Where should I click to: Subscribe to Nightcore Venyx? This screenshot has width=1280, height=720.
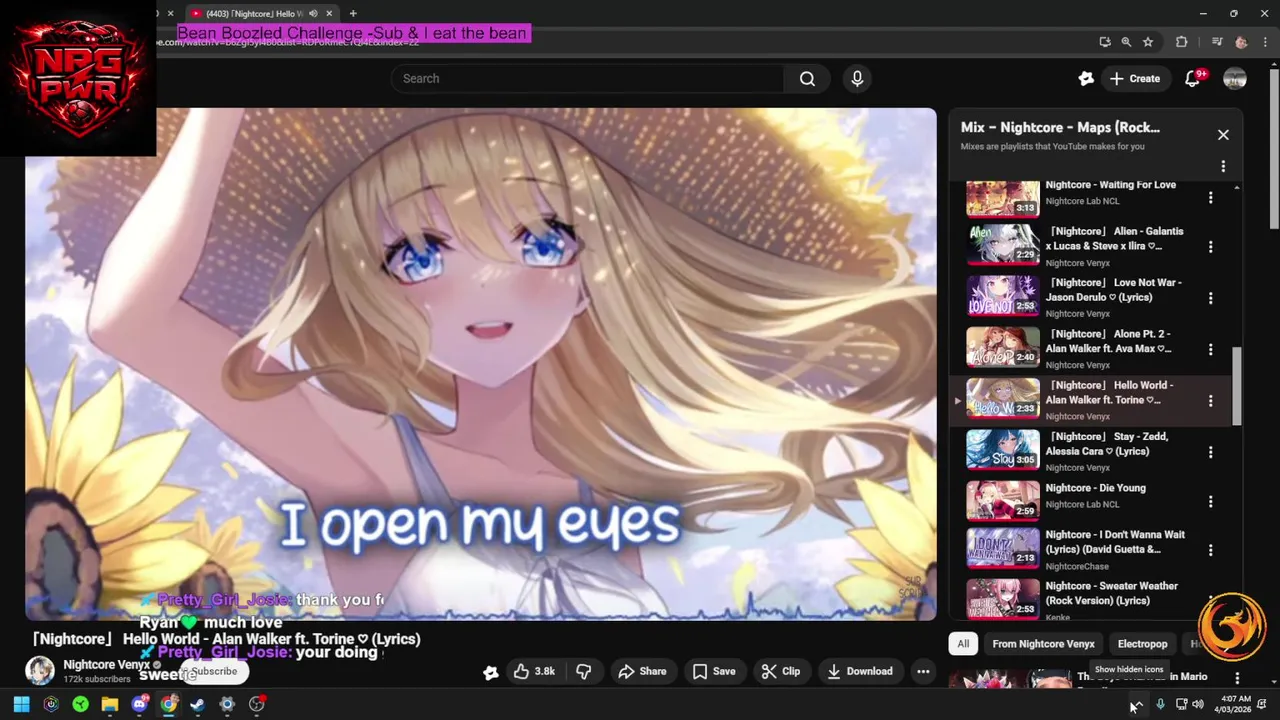click(x=214, y=672)
